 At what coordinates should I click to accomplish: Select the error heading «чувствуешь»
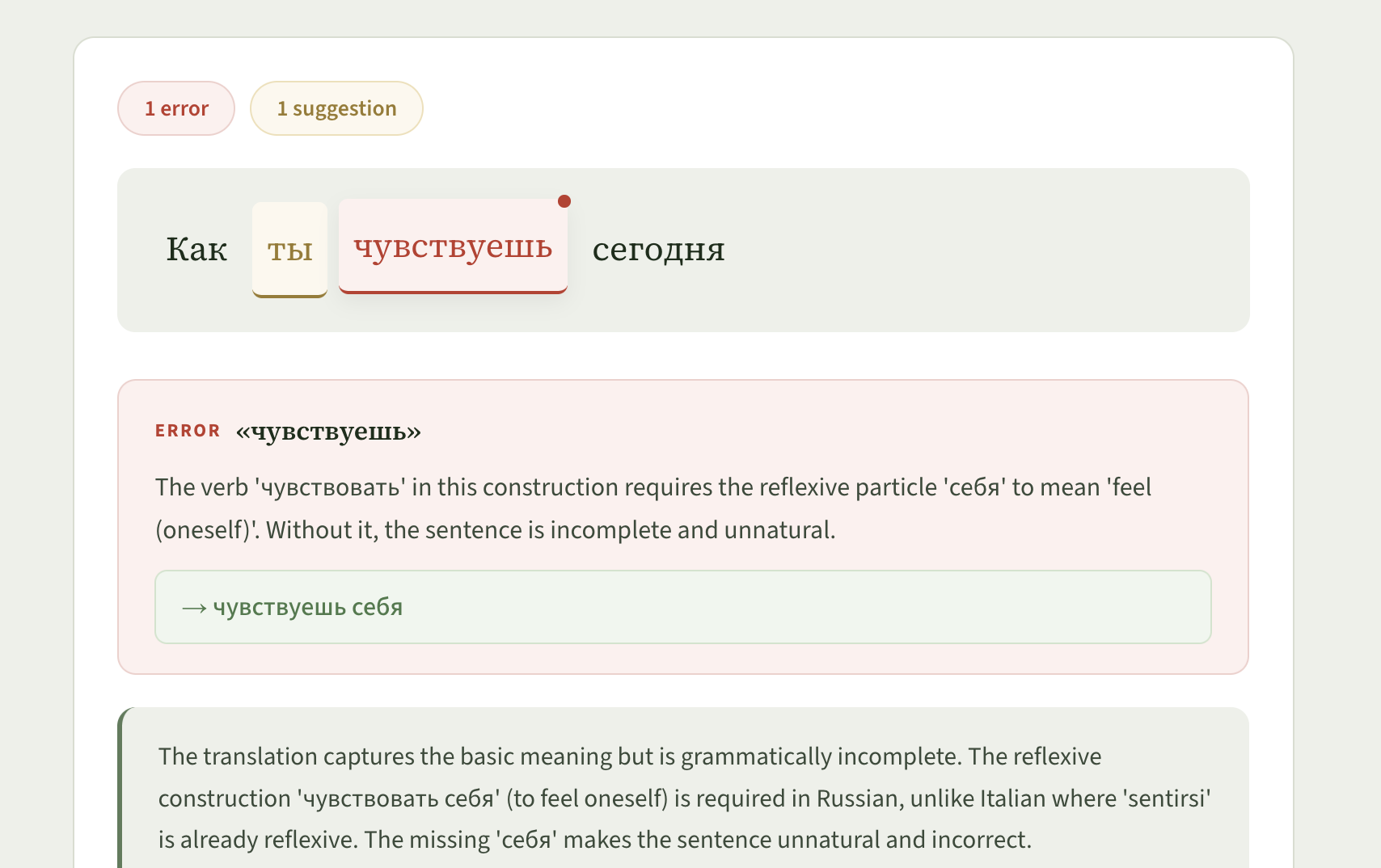point(327,431)
